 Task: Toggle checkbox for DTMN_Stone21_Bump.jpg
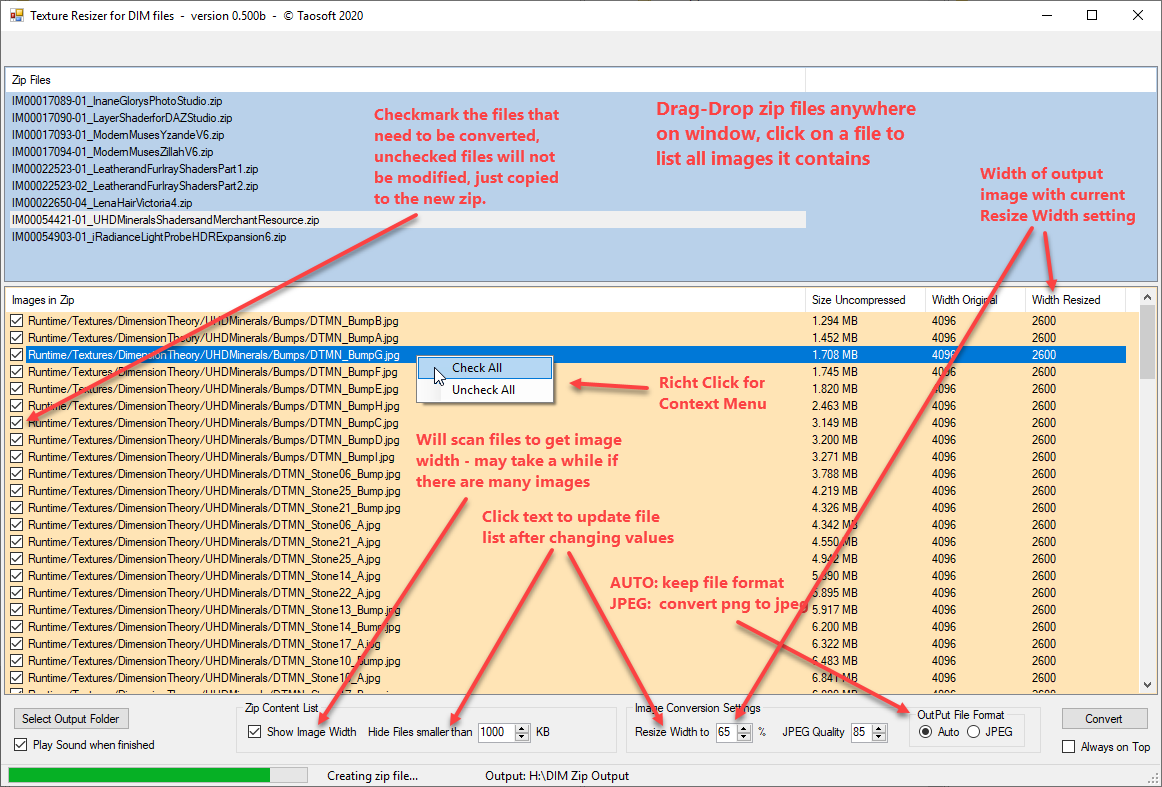[x=16, y=508]
